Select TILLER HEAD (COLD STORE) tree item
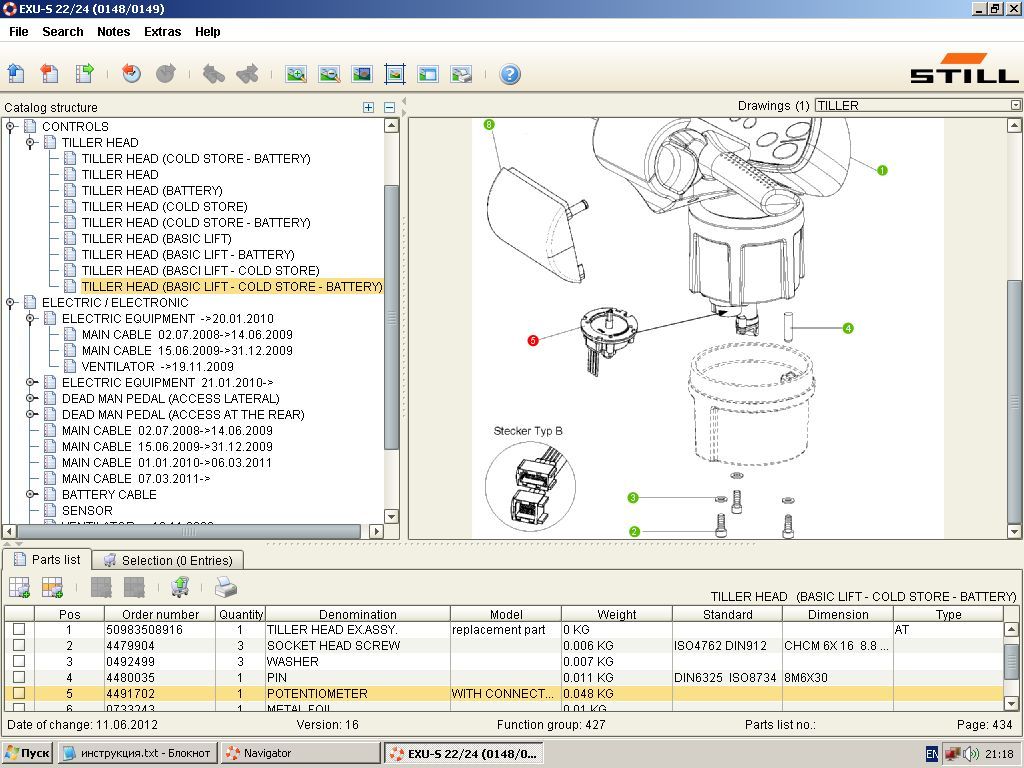This screenshot has height=768, width=1024. click(165, 206)
